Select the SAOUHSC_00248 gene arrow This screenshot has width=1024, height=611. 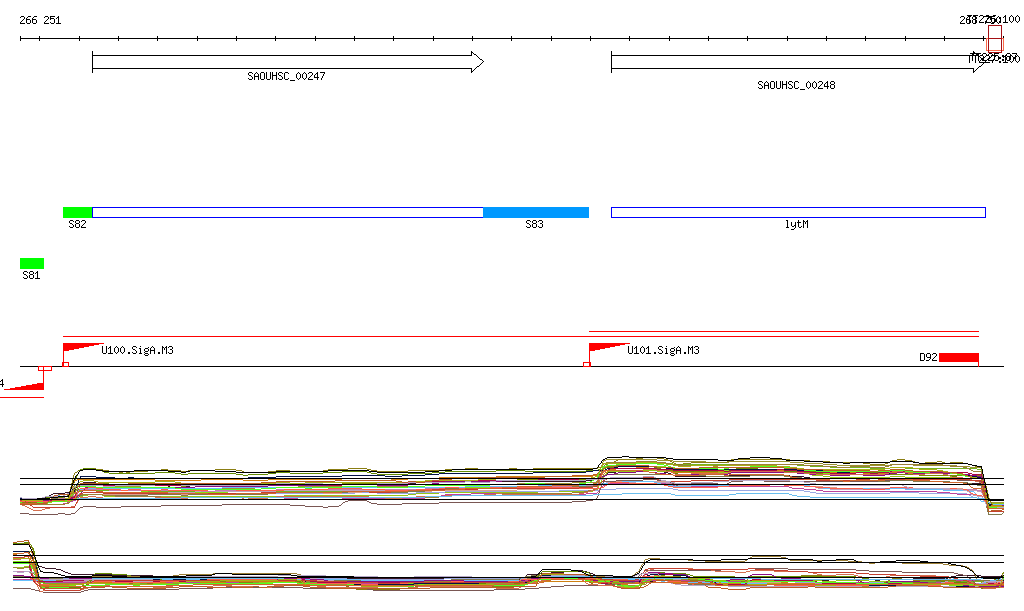pyautogui.click(x=797, y=62)
